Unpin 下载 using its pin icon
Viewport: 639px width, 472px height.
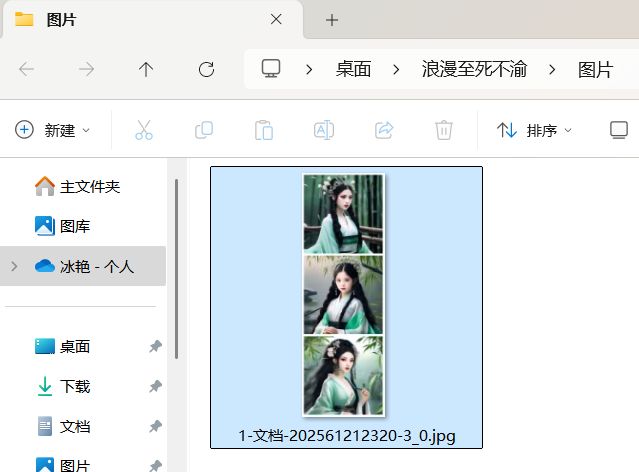155,386
